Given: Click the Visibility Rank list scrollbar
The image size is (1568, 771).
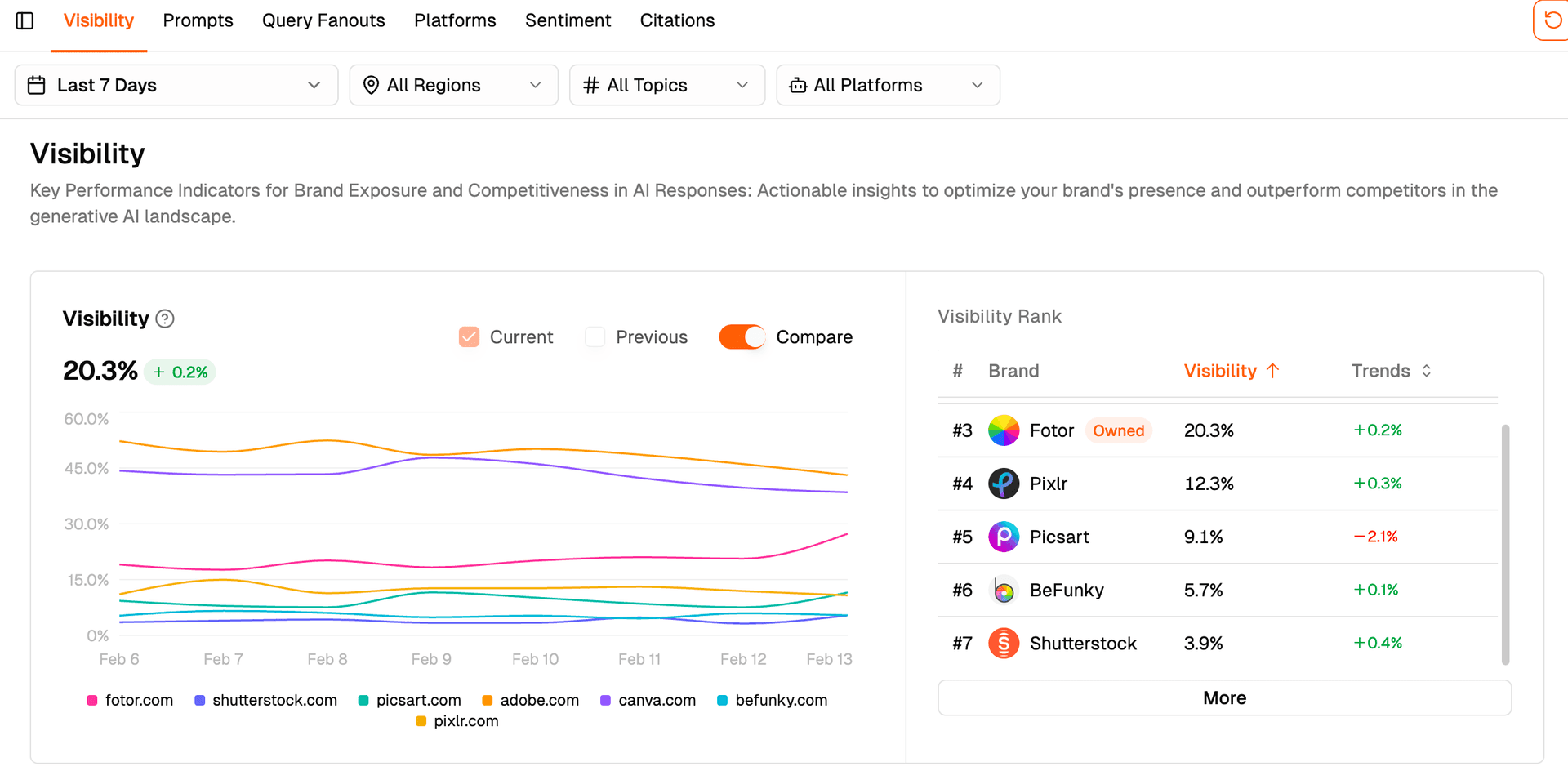Looking at the screenshot, I should 1505,544.
